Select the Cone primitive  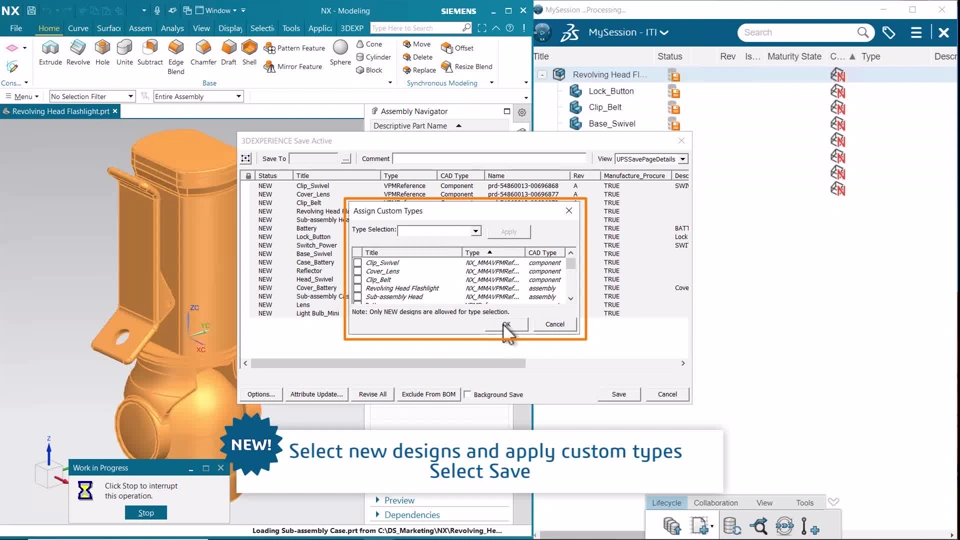coord(369,44)
